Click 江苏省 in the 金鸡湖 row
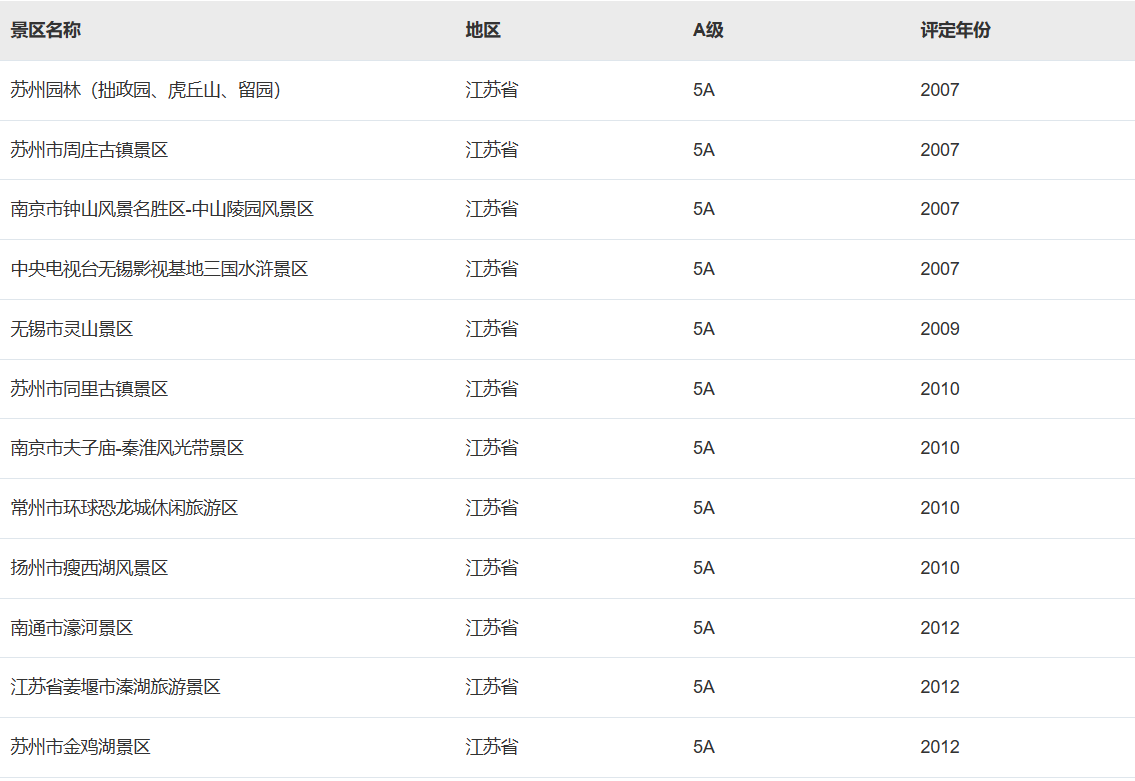Screen dimensions: 1135x781 click(x=492, y=747)
